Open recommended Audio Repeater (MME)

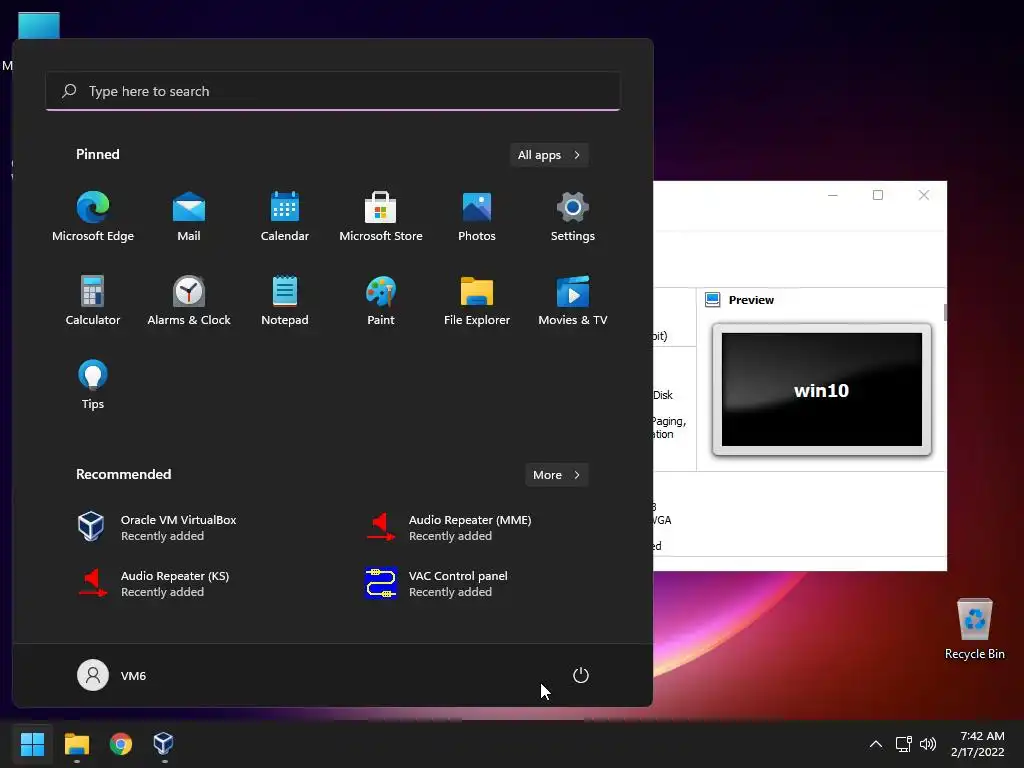click(448, 527)
